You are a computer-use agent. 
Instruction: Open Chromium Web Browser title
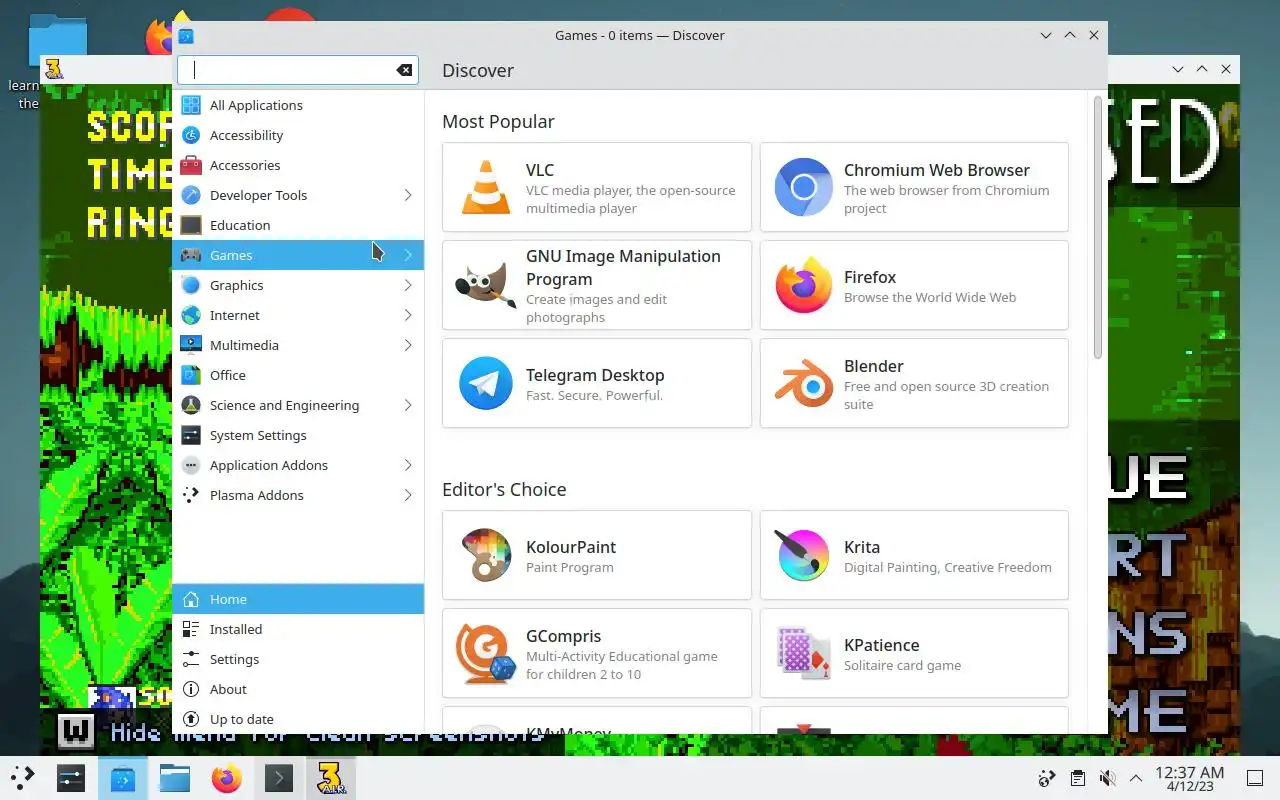[x=937, y=170]
